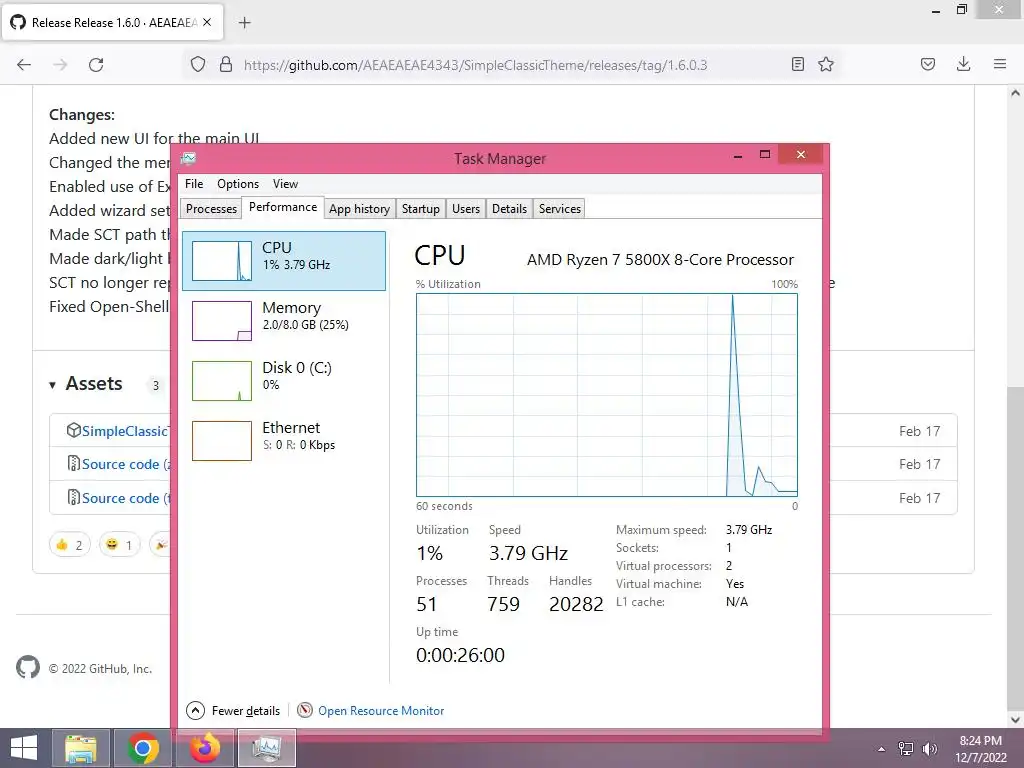The image size is (1024, 768).
Task: Open the Users tab
Action: 466,208
